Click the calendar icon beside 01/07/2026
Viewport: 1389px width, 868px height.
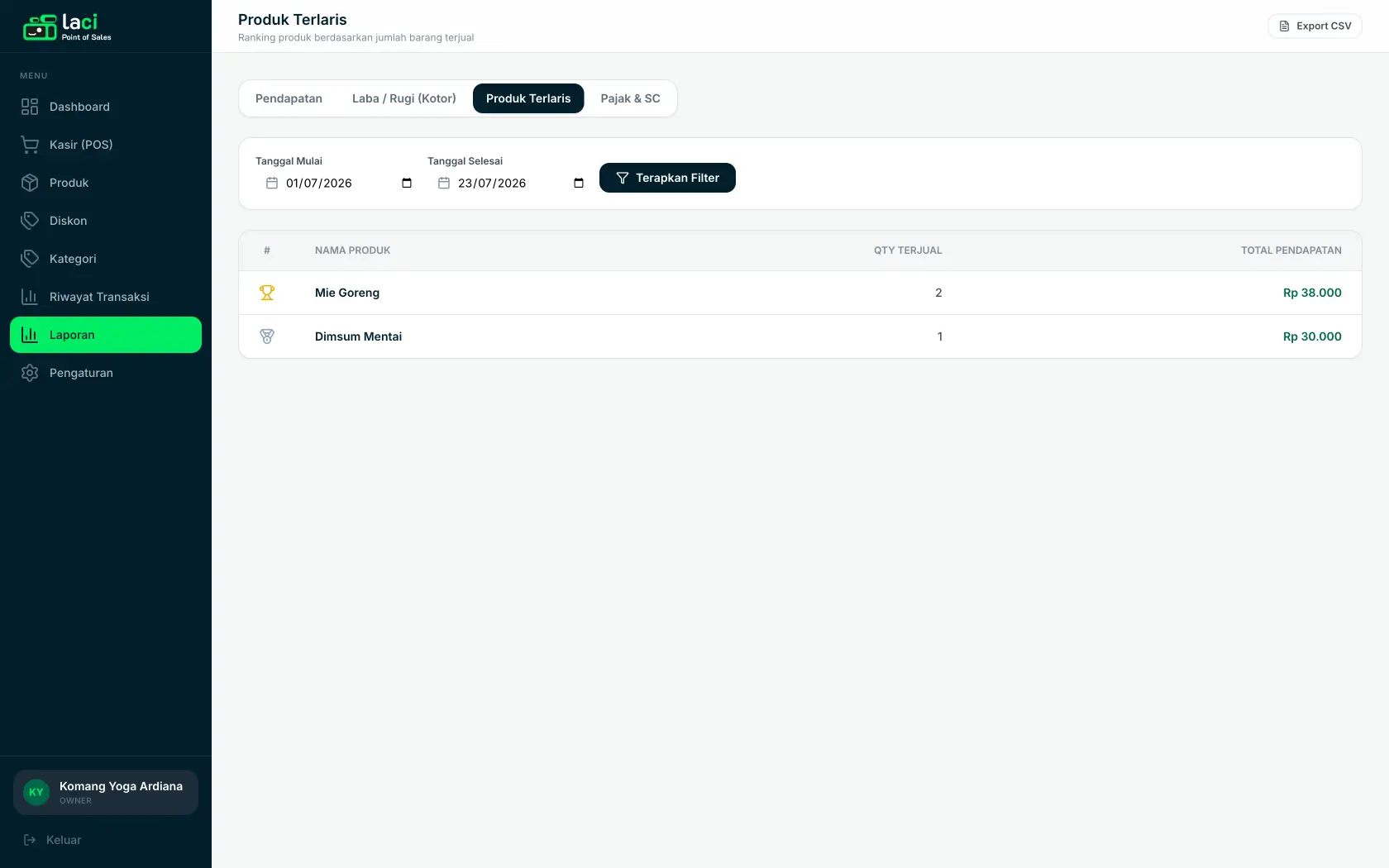[x=272, y=183]
